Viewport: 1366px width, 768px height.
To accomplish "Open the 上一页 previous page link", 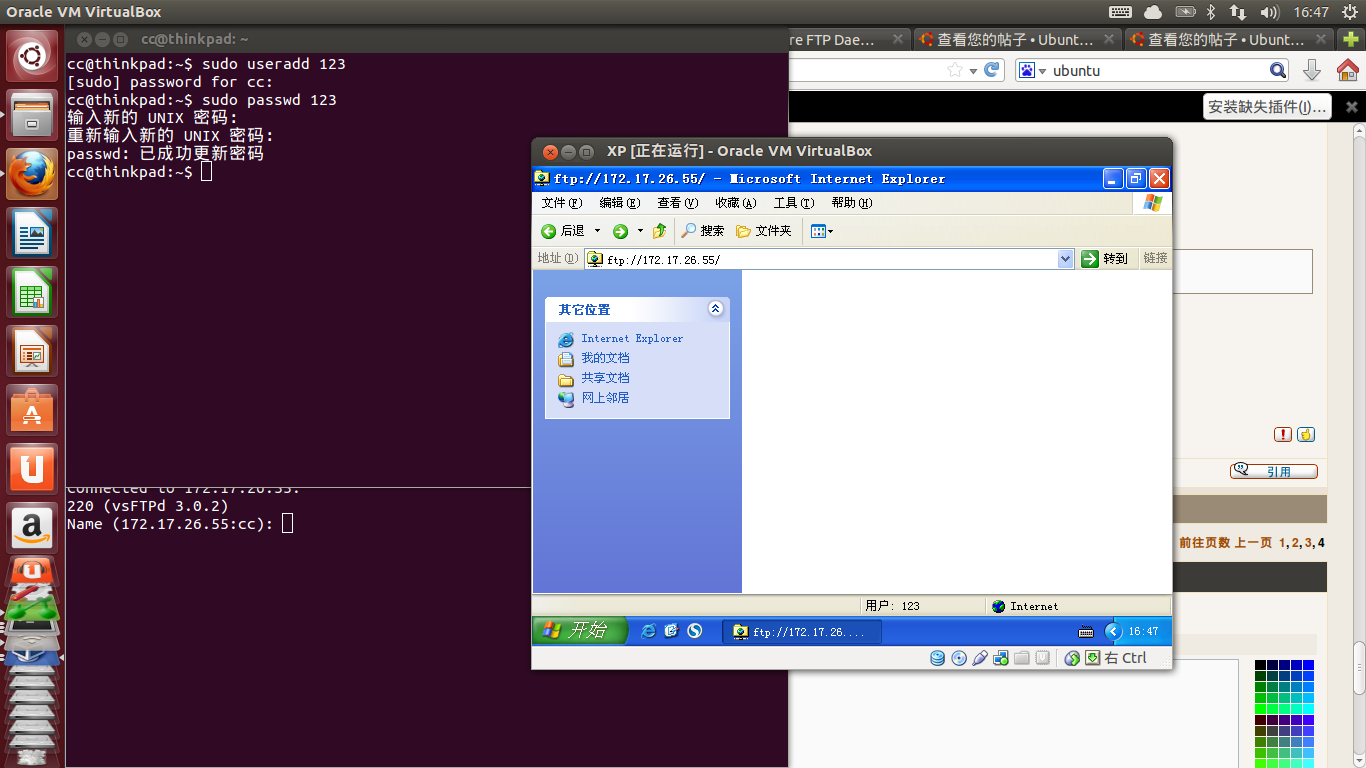I will pos(1253,543).
